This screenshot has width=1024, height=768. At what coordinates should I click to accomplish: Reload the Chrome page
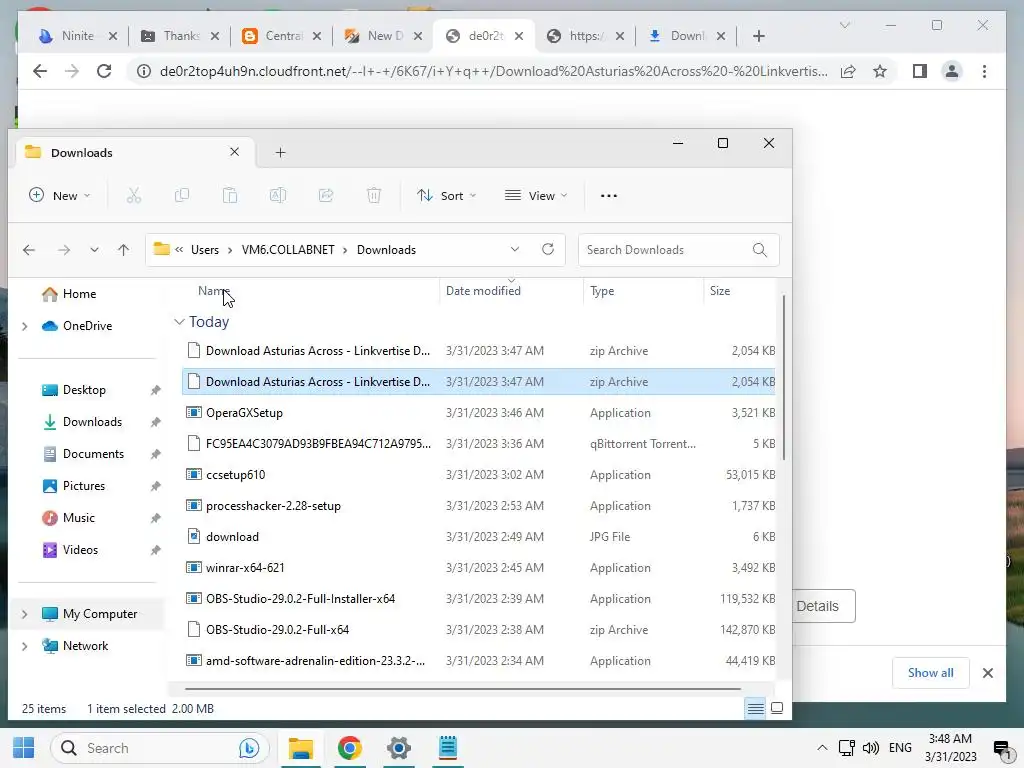pyautogui.click(x=104, y=71)
